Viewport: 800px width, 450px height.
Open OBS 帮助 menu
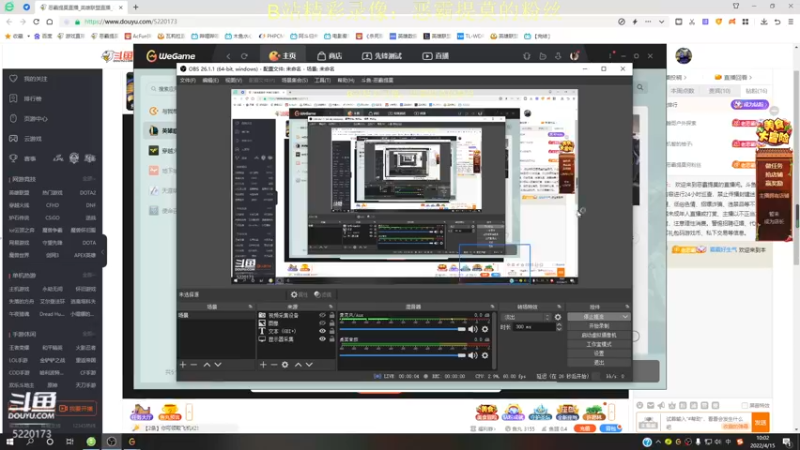pyautogui.click(x=345, y=81)
